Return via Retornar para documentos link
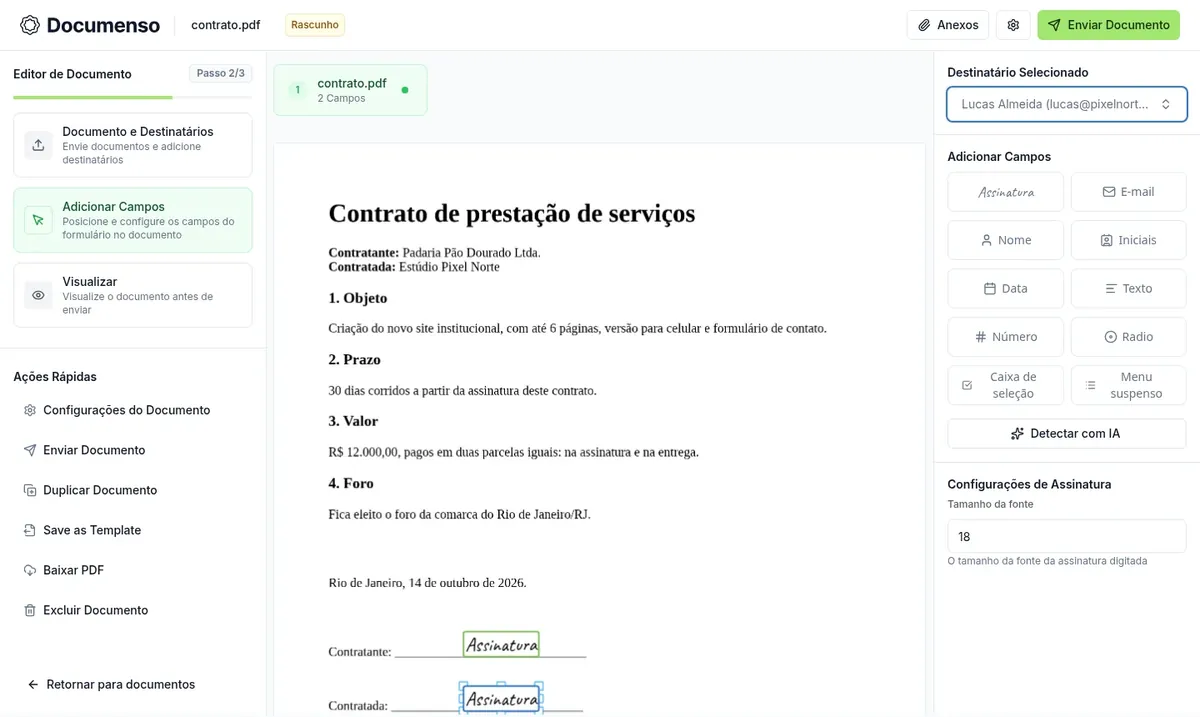The height and width of the screenshot is (717, 1200). 111,684
